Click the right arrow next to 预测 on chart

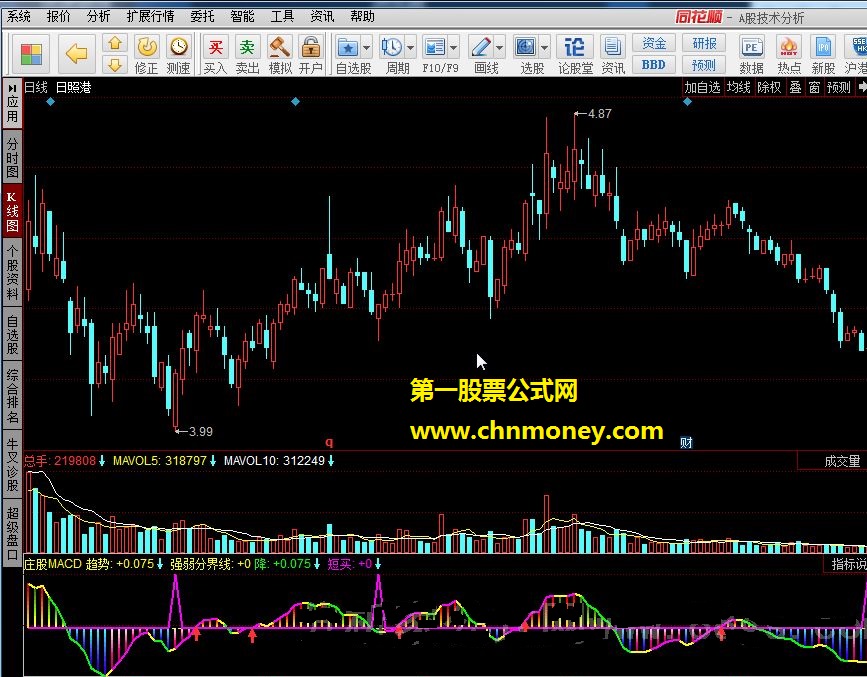861,87
